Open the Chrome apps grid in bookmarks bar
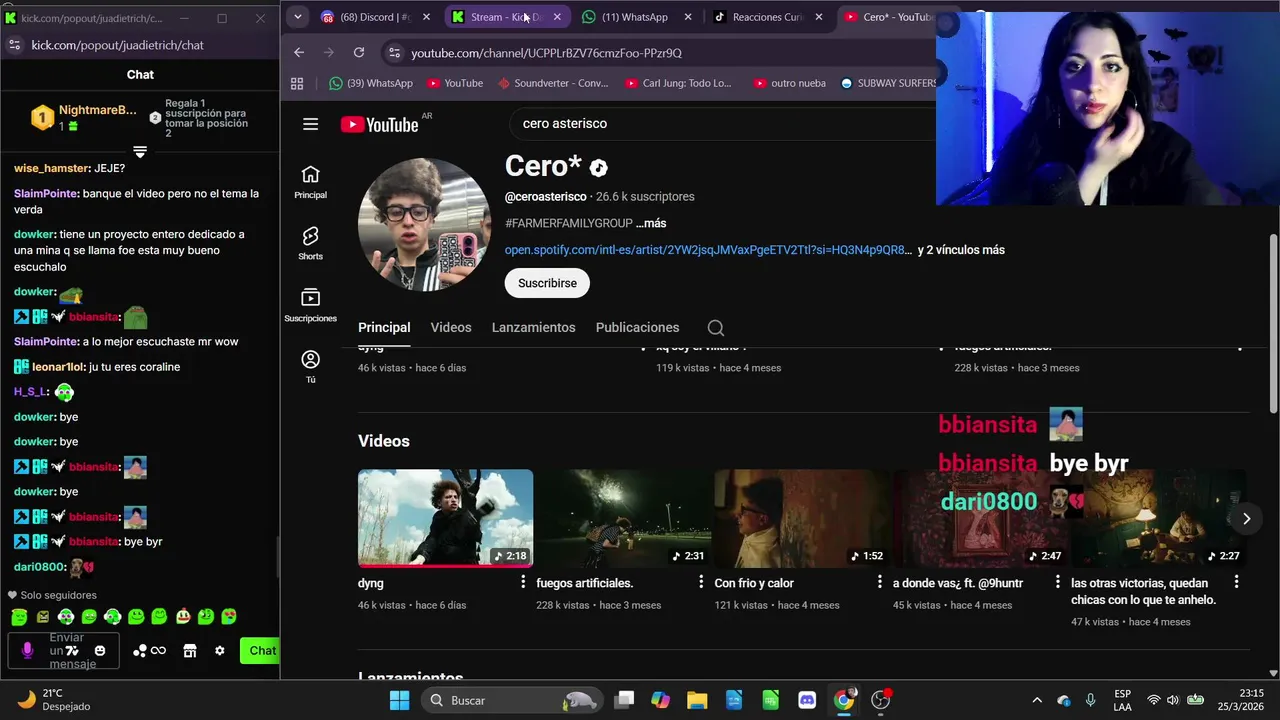This screenshot has width=1280, height=720. pos(297,83)
